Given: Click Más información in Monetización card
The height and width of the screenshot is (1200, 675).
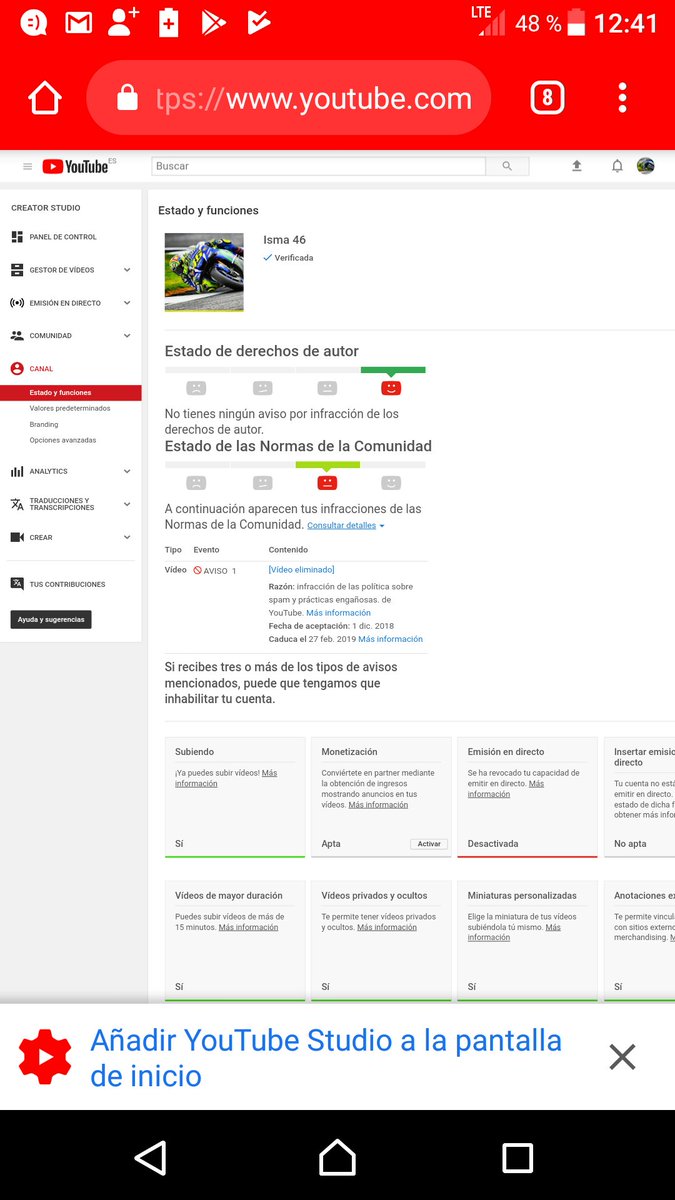Looking at the screenshot, I should 378,805.
